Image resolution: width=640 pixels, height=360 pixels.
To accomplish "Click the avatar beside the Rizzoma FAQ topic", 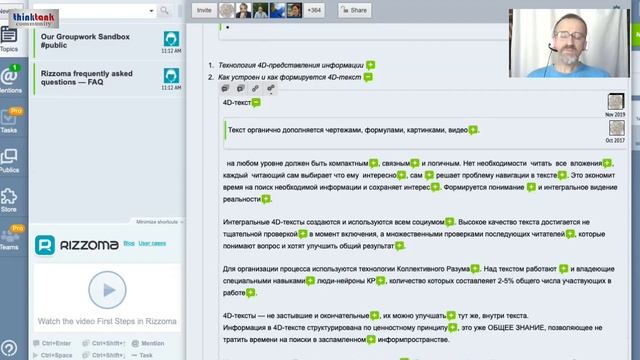I will 171,76.
